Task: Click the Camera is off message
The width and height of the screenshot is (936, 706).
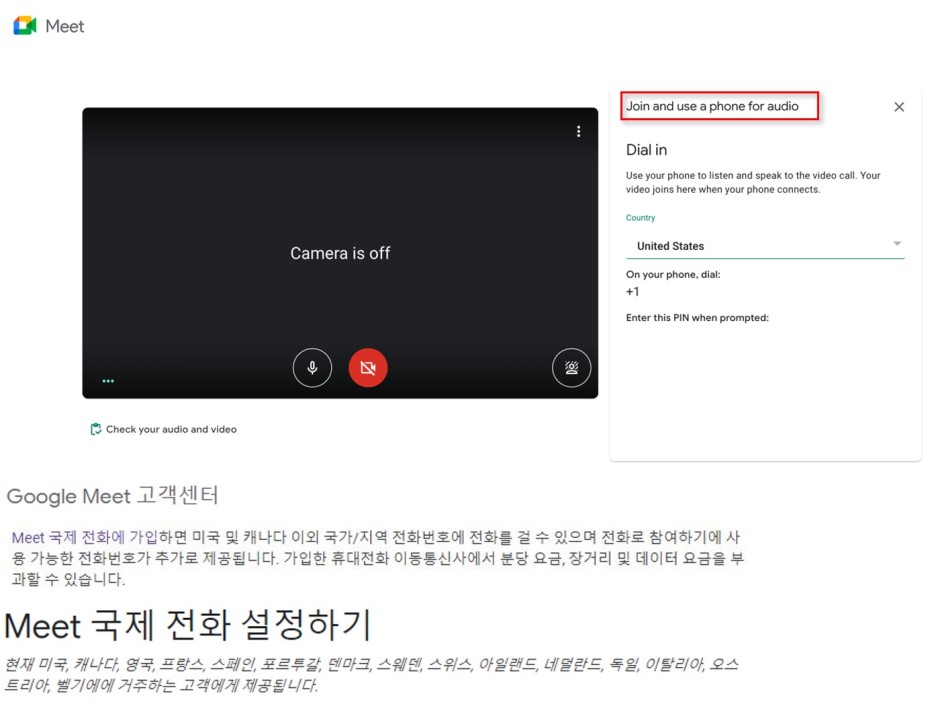Action: pos(340,253)
